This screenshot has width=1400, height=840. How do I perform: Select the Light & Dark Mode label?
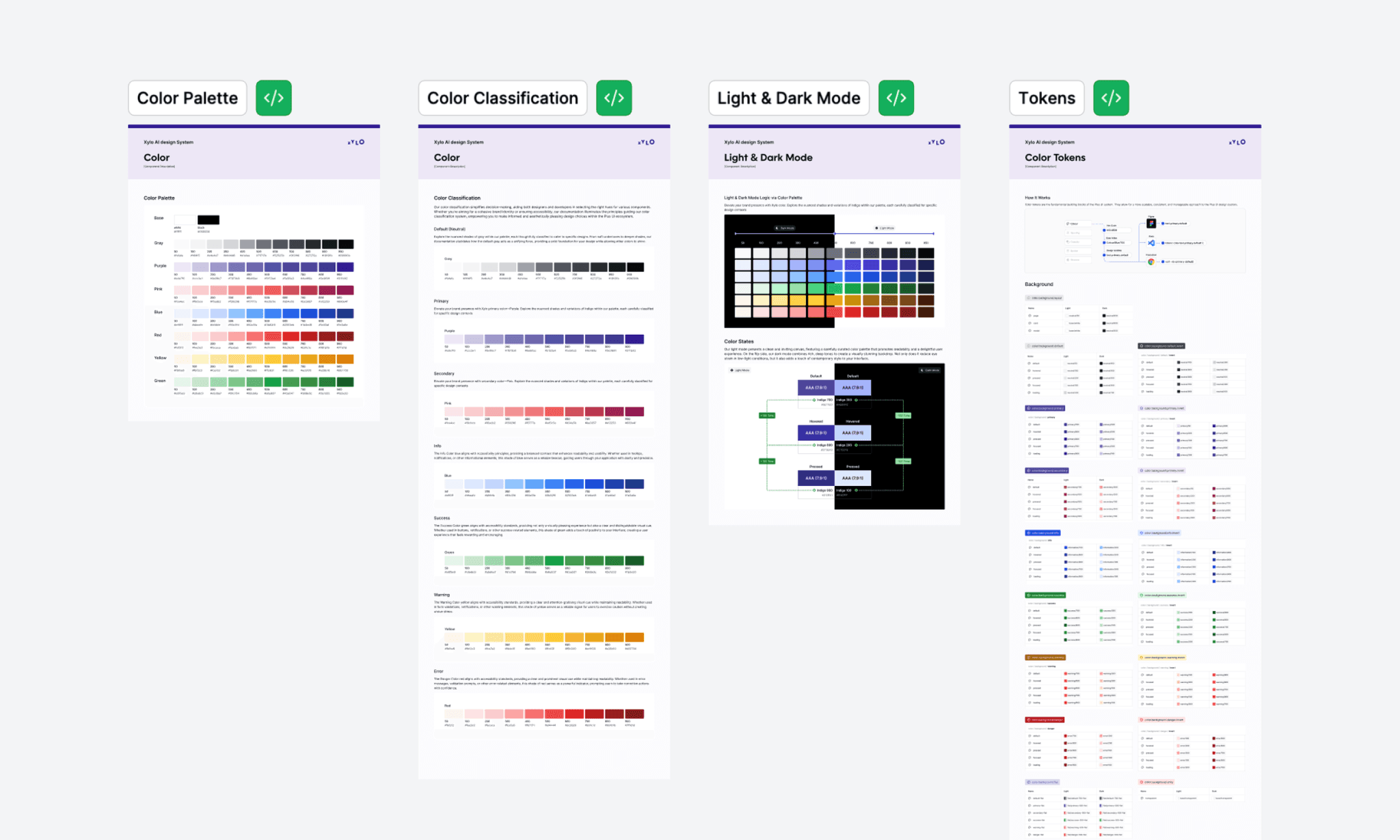coord(788,98)
